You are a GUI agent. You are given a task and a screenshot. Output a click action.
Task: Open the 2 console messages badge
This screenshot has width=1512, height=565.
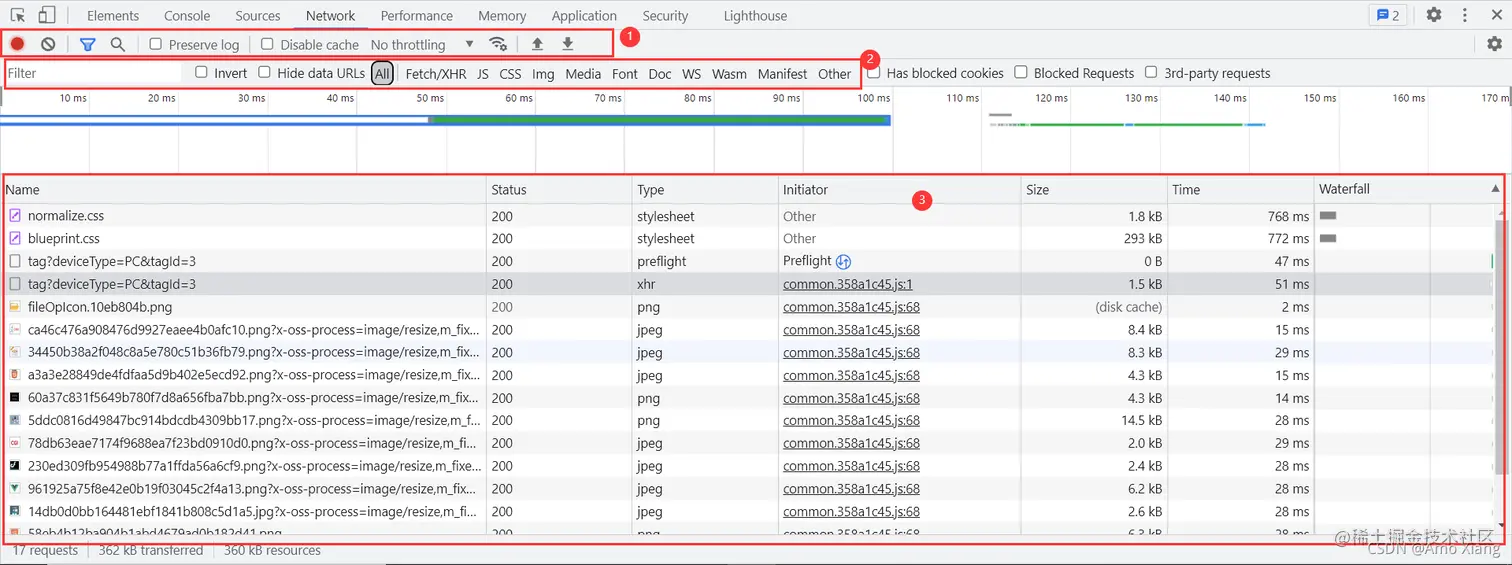tap(1388, 15)
